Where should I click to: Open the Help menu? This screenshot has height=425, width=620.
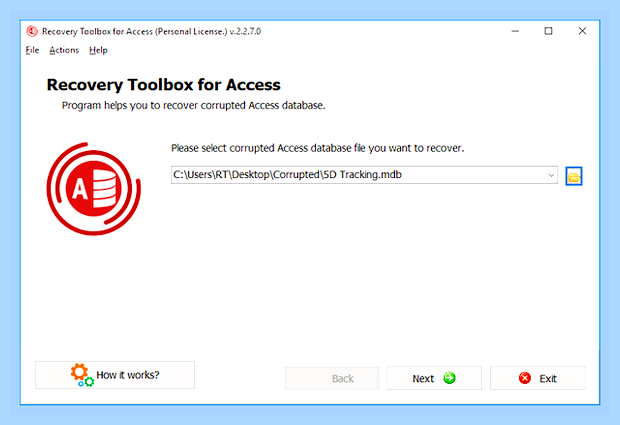click(98, 50)
